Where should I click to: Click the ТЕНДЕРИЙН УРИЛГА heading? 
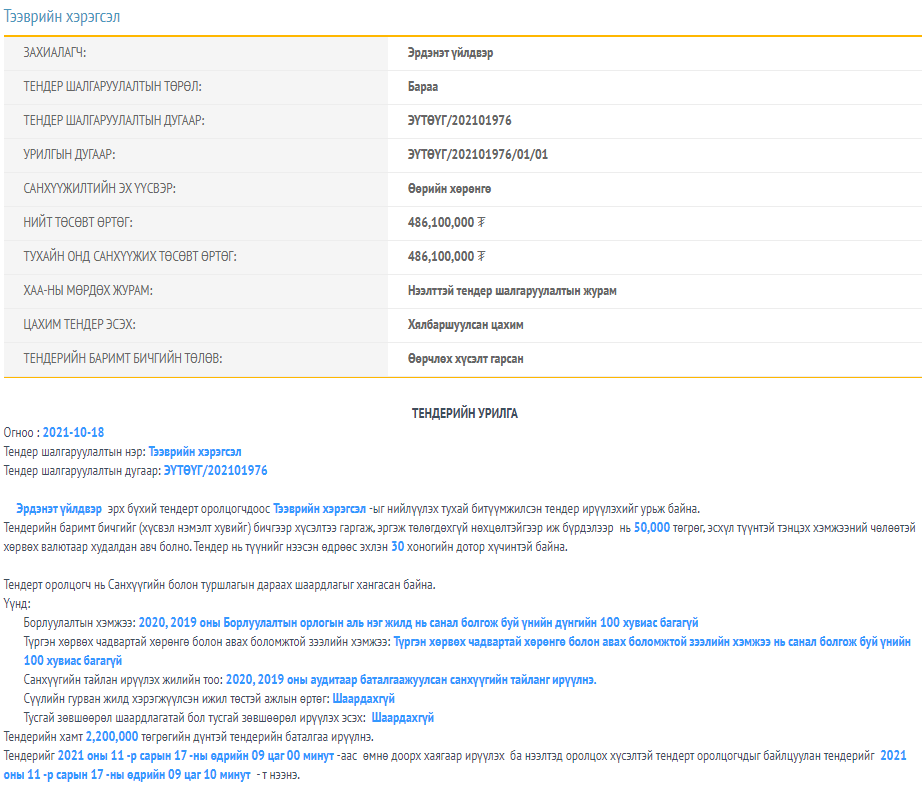(465, 413)
